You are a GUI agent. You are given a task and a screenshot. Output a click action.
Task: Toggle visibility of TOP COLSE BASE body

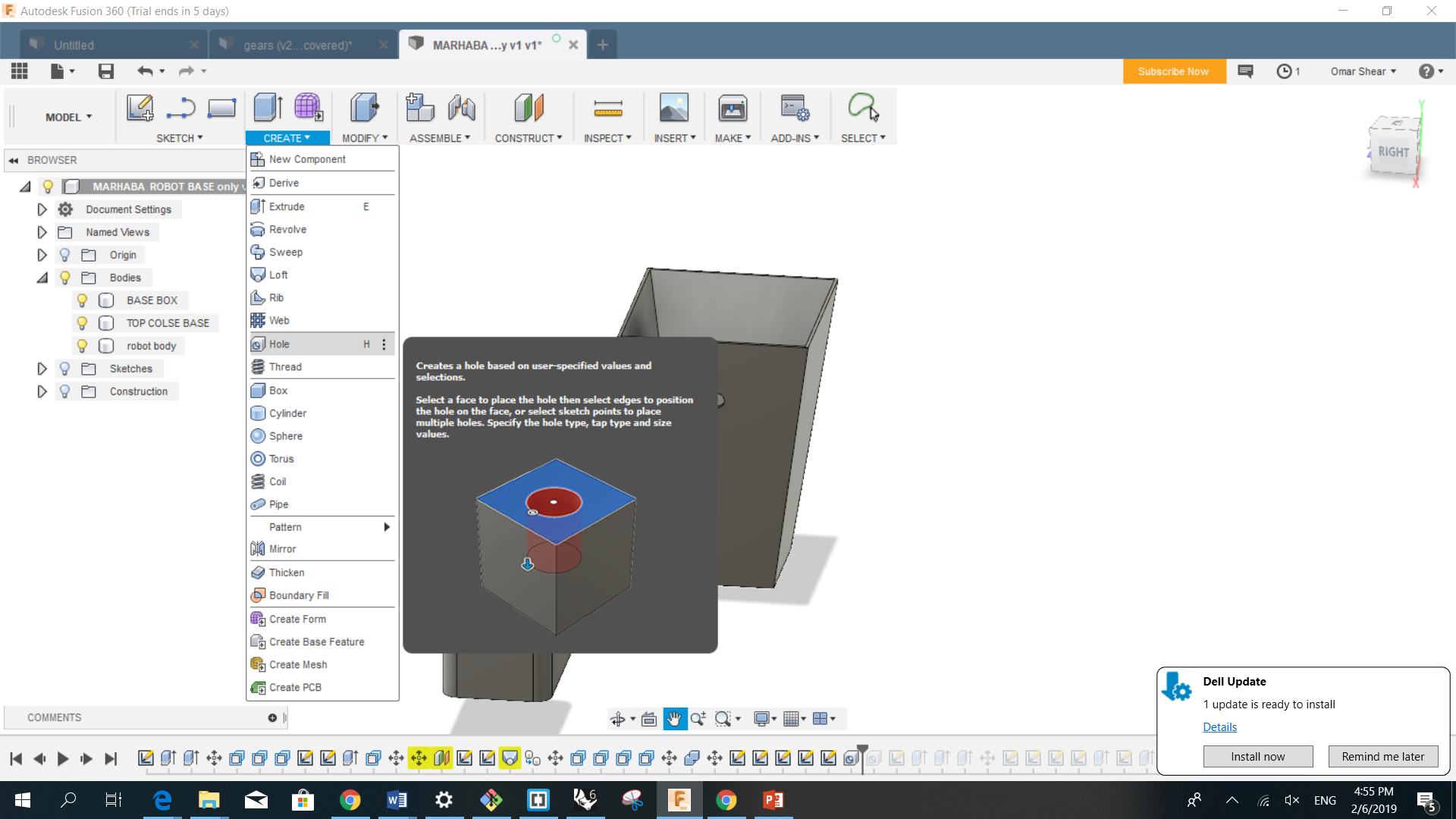[x=82, y=323]
